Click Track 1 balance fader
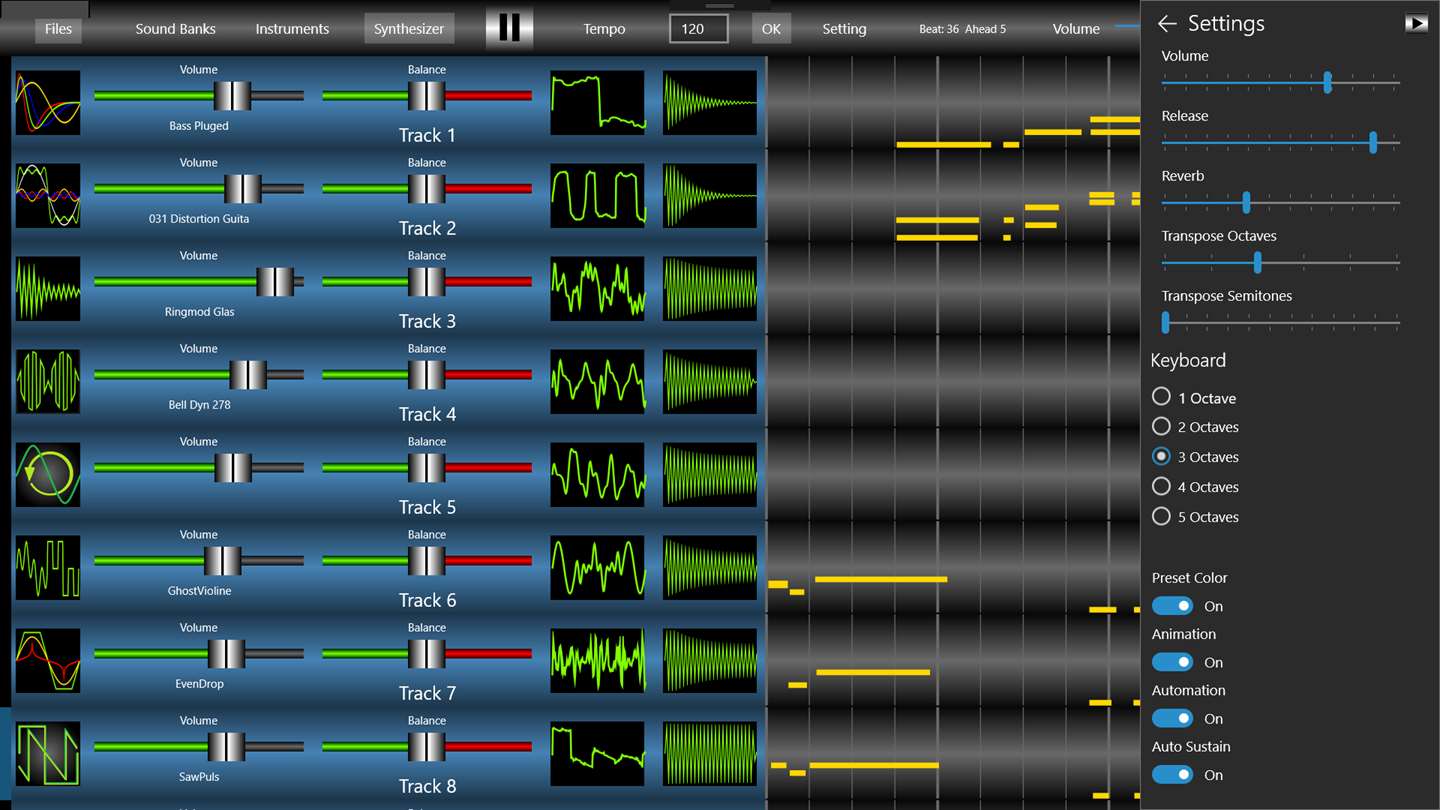Viewport: 1440px width, 810px height. click(x=427, y=96)
